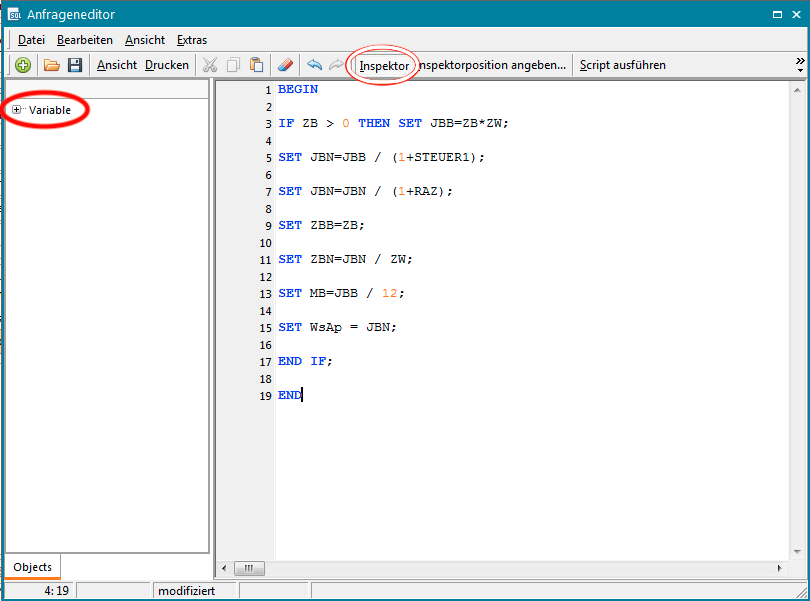Click horizontal scrollbar thumb in editor
The width and height of the screenshot is (810, 601).
tap(249, 568)
